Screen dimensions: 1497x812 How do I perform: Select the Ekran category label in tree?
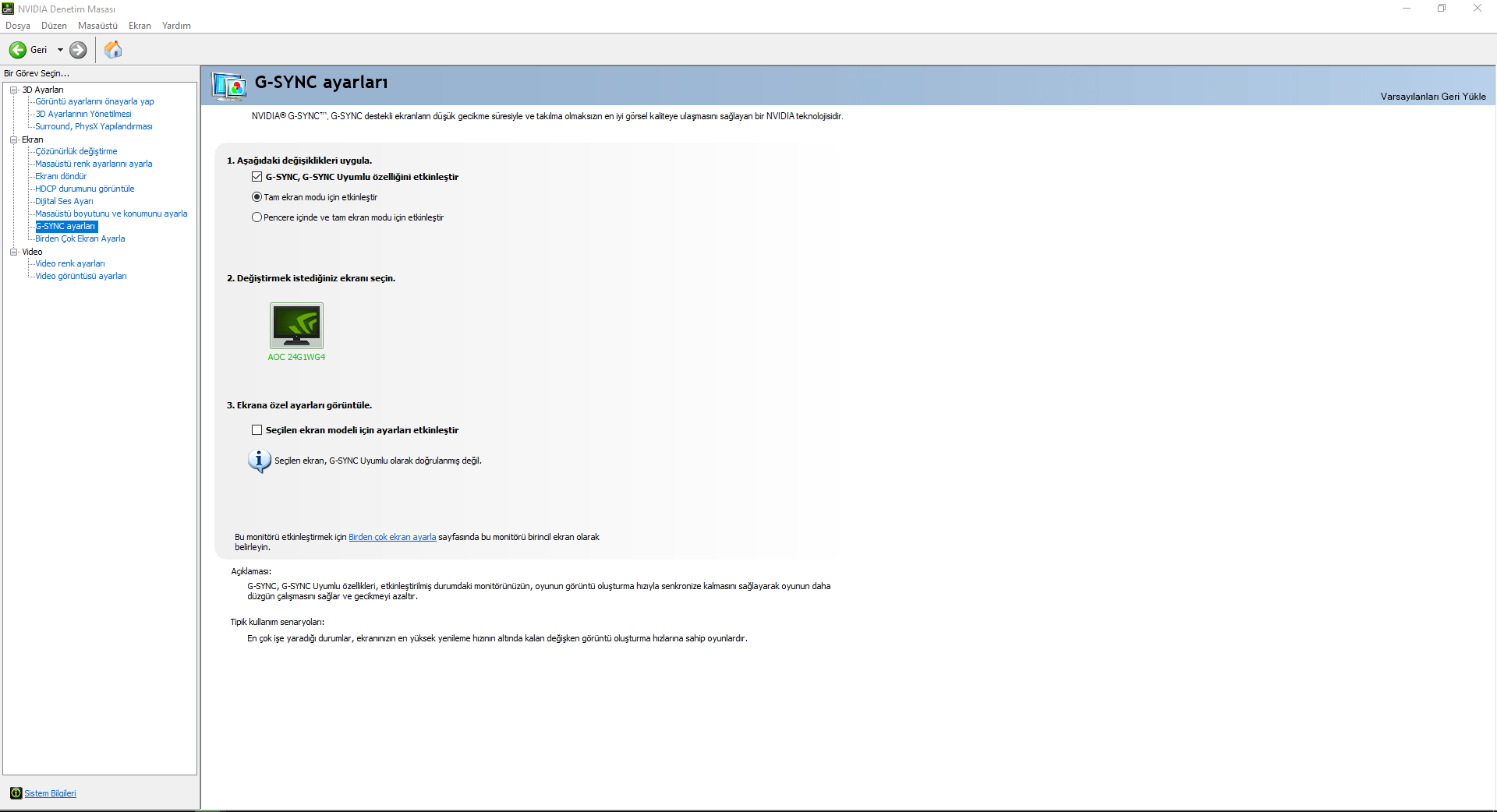click(x=33, y=139)
